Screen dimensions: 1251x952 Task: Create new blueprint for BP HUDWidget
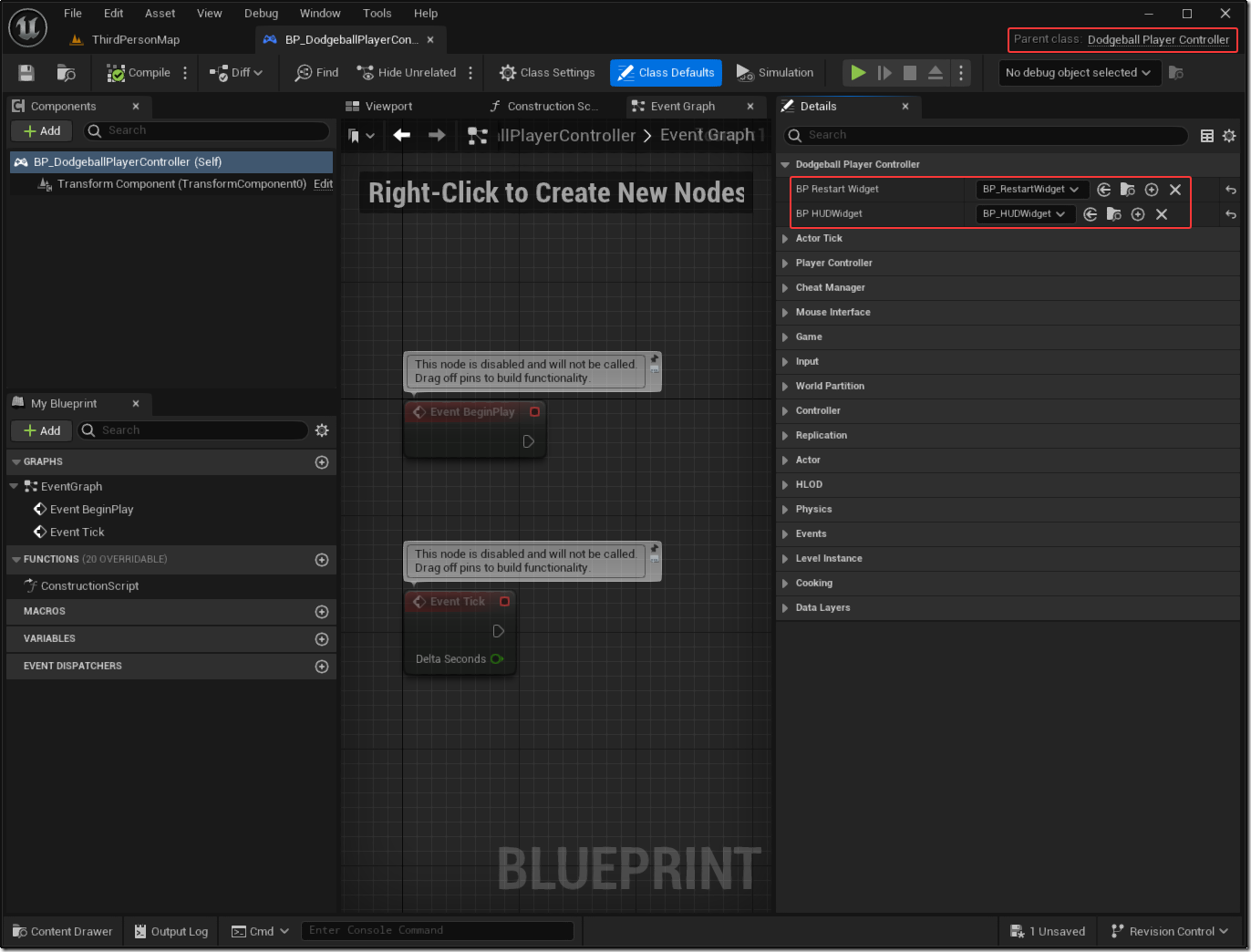coord(1138,214)
